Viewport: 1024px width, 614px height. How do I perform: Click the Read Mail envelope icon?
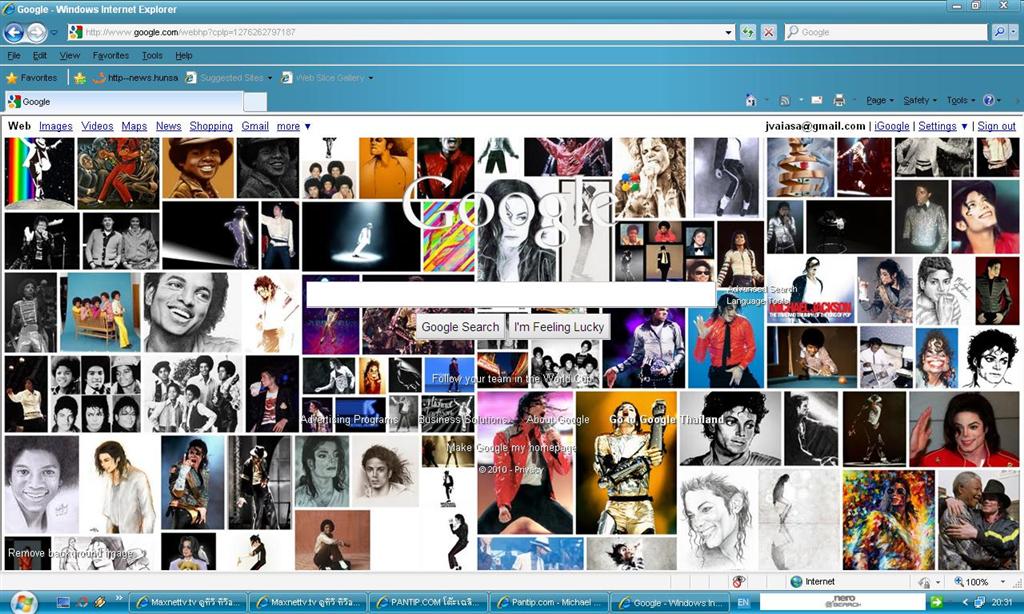(816, 100)
